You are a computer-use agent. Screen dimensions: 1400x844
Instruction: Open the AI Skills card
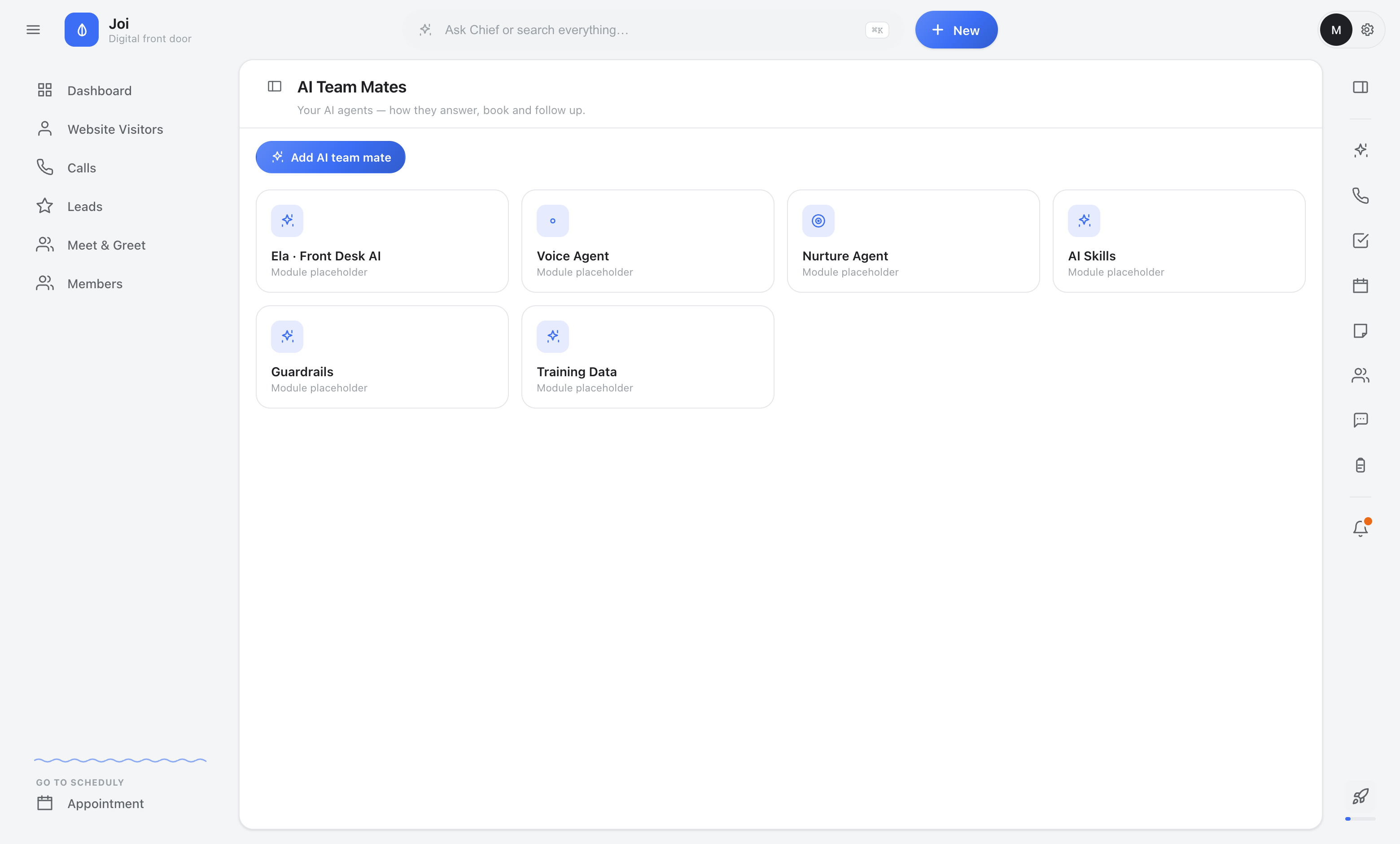click(1179, 241)
